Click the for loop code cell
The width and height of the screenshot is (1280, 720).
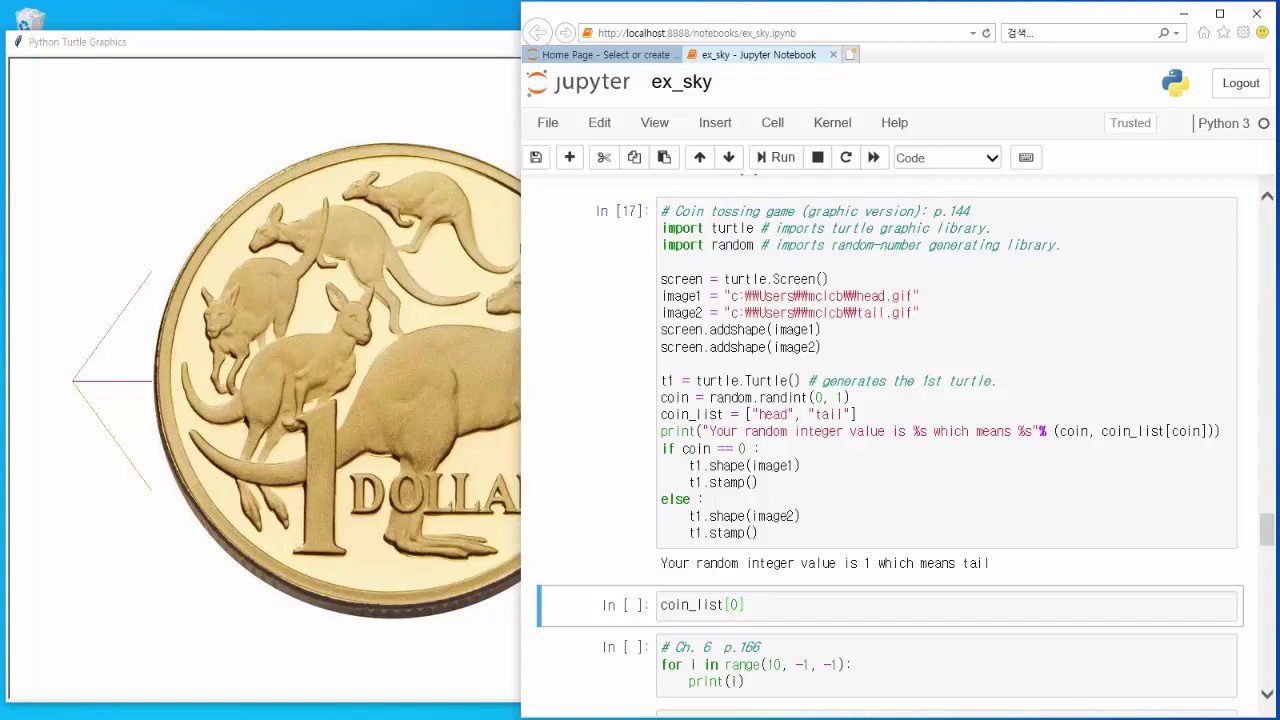tap(946, 665)
